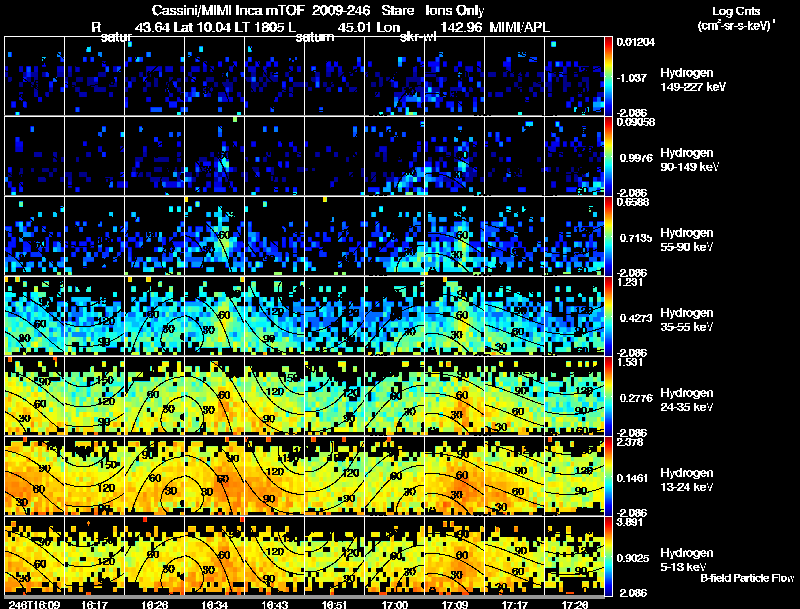800x609 pixels.
Task: Click the 'skr-wl' marker label
Action: point(418,37)
